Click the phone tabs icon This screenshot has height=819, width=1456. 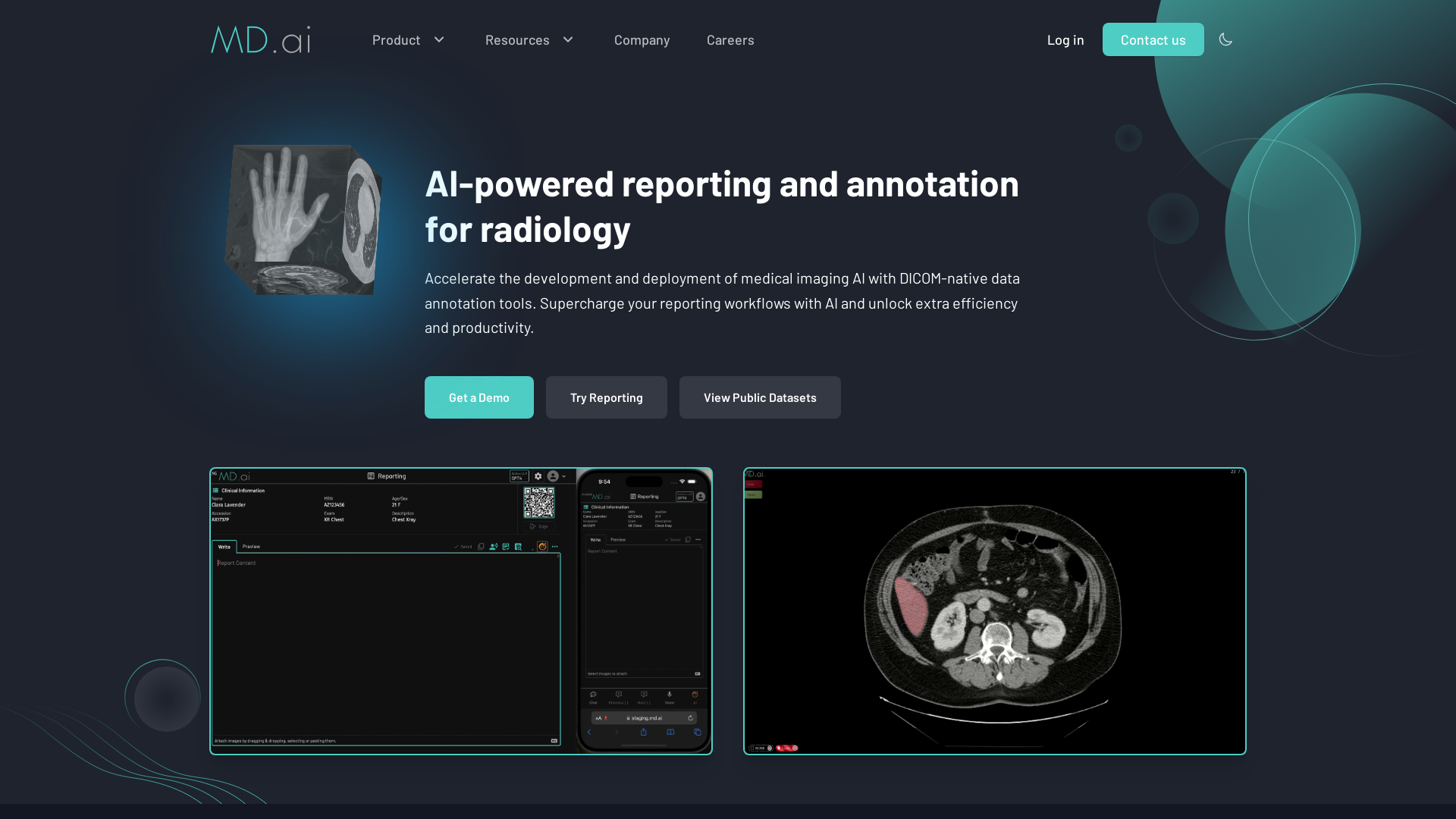[x=698, y=733]
